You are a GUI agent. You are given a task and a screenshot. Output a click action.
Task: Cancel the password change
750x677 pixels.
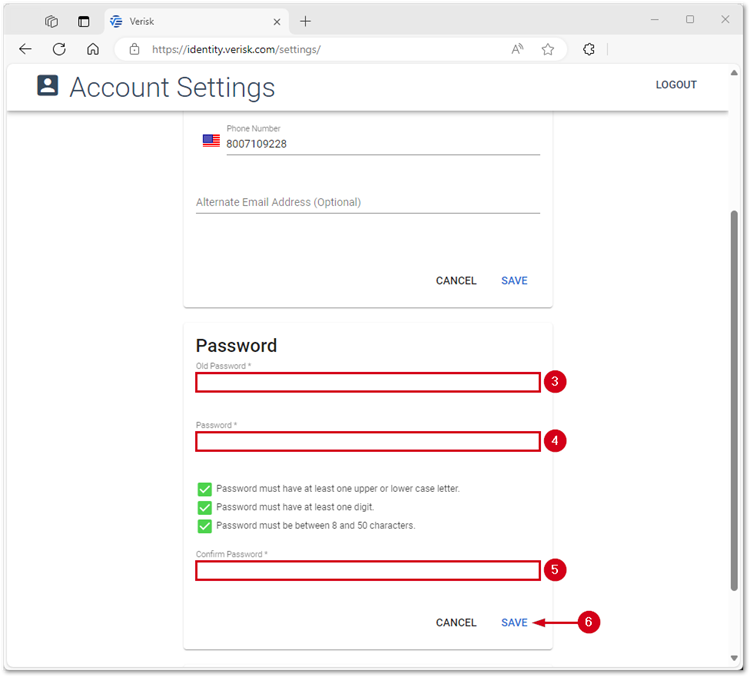click(456, 623)
